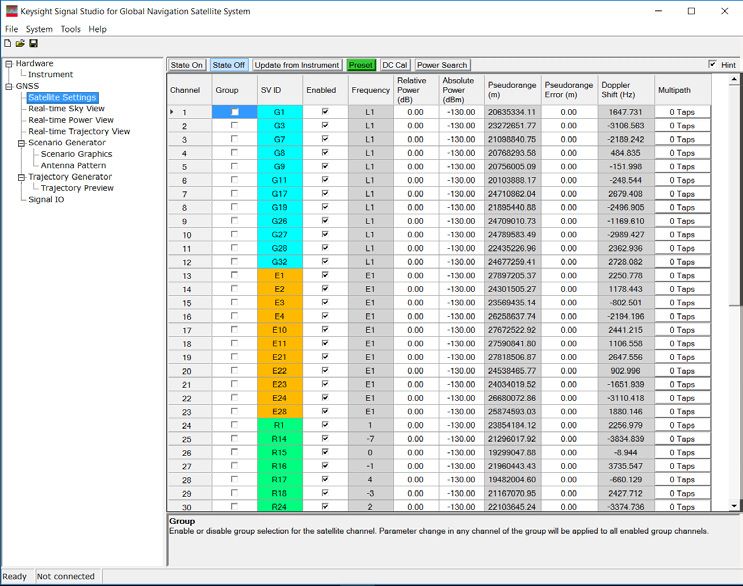The width and height of the screenshot is (743, 586).
Task: Click 0 Taps multipath button for channel 15
Action: (682, 303)
